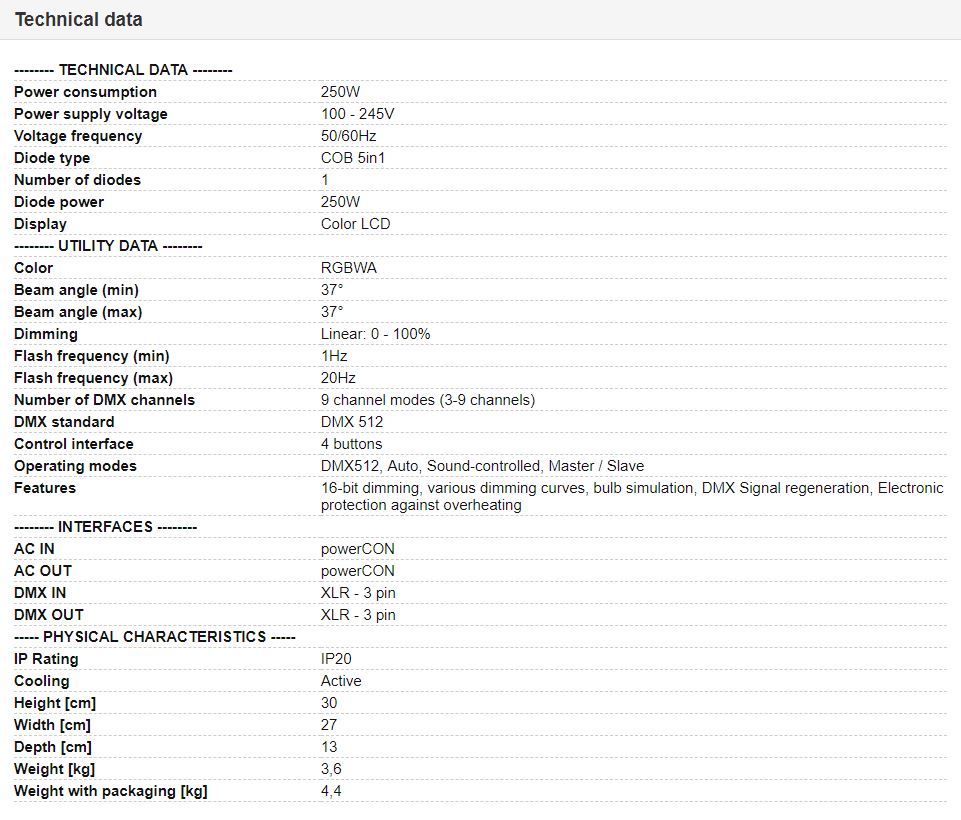Select the 'TECHNICAL DATA' section header
The width and height of the screenshot is (961, 820).
click(x=123, y=70)
